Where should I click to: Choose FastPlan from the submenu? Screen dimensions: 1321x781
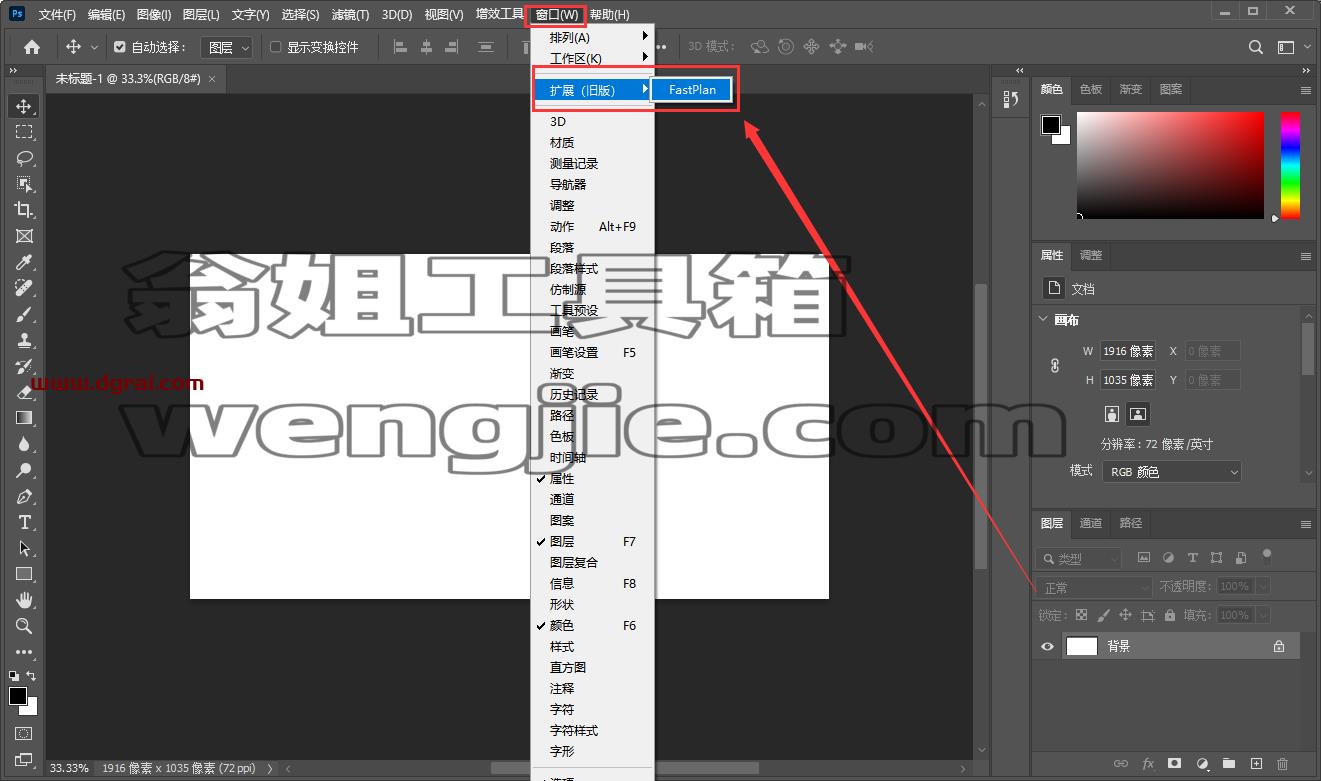tap(692, 90)
